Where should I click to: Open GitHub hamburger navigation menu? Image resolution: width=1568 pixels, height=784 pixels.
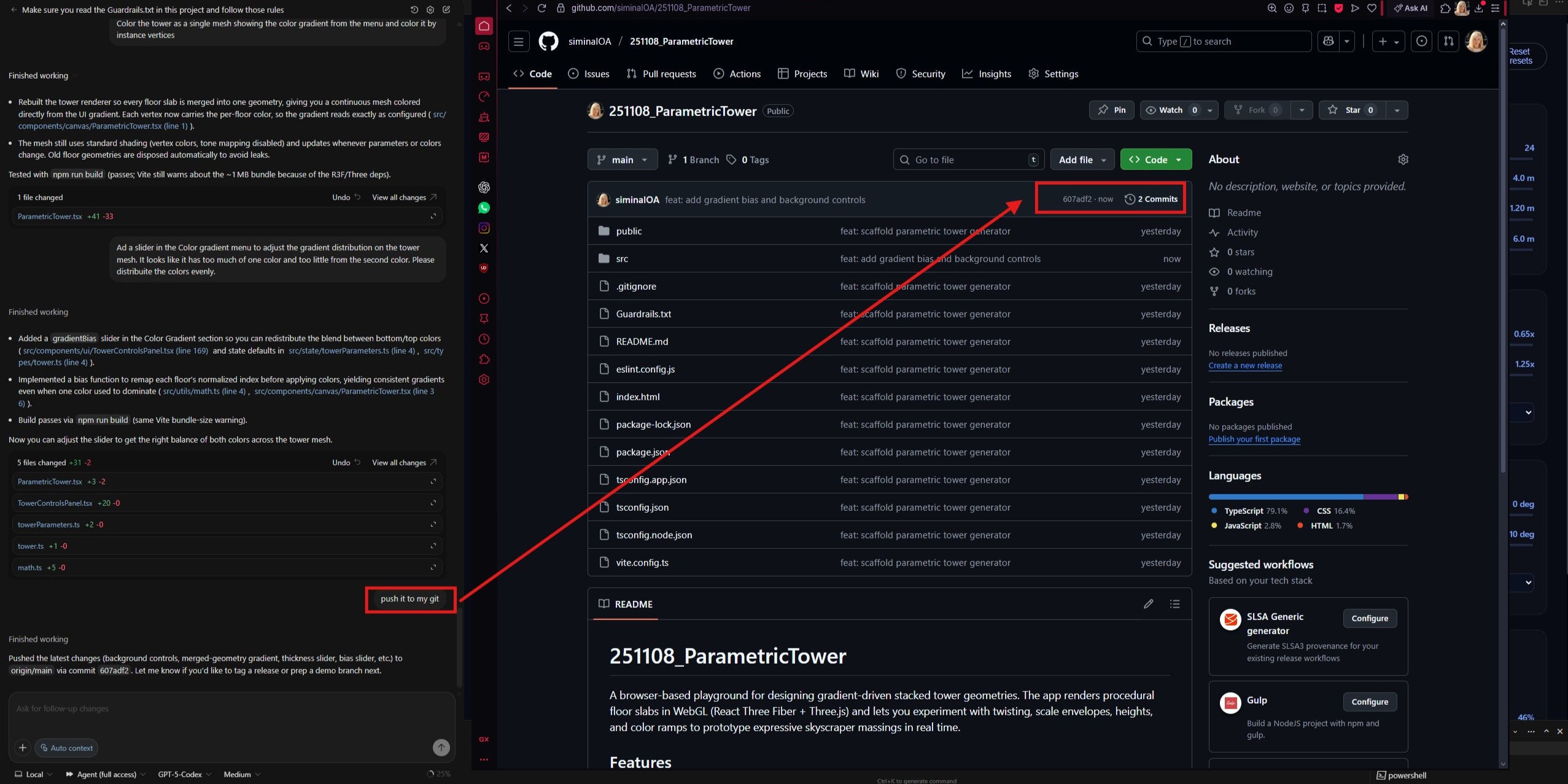(518, 41)
